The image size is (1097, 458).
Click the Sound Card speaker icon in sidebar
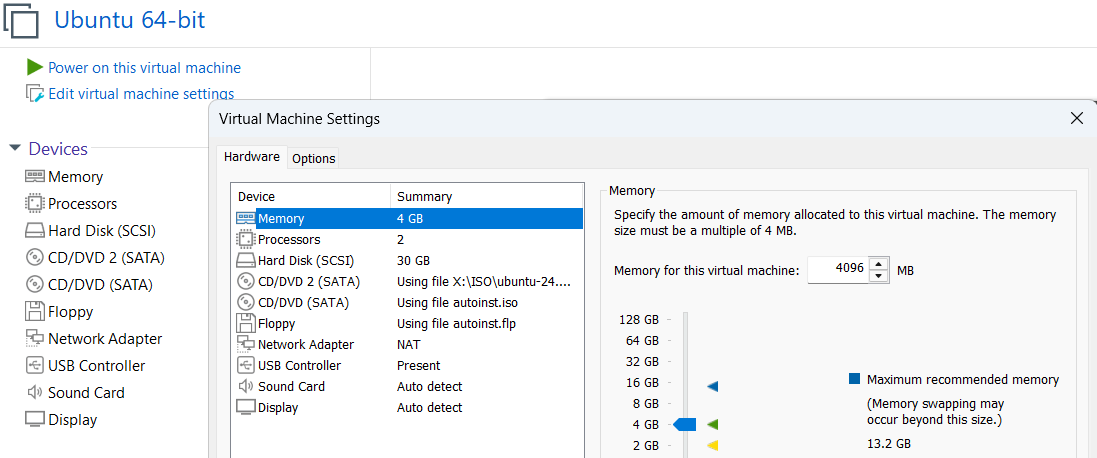35,393
